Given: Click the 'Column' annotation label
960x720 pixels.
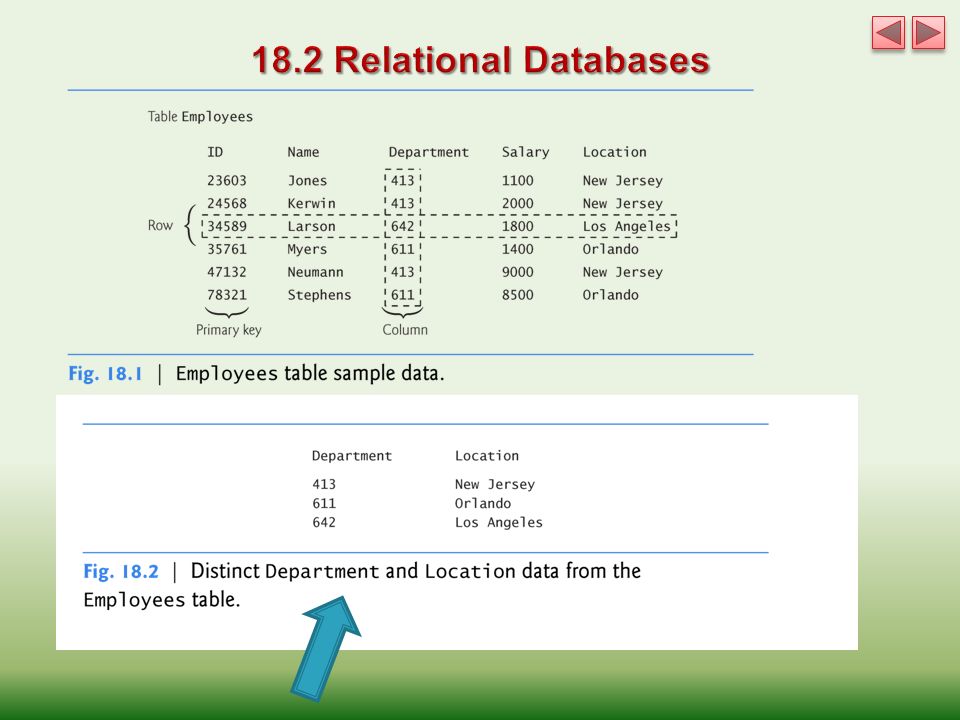Looking at the screenshot, I should 405,329.
